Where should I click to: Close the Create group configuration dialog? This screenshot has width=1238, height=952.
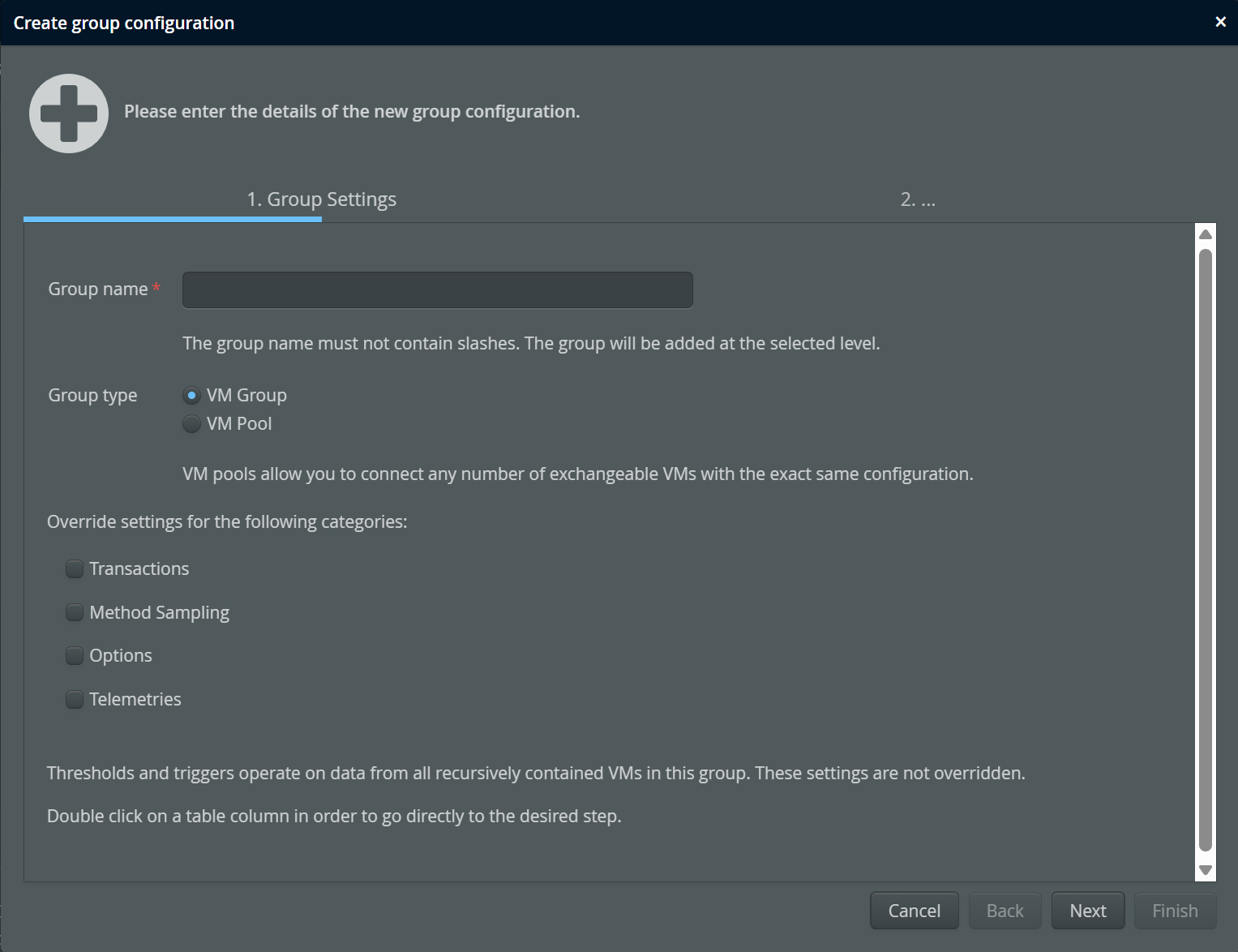pyautogui.click(x=1220, y=22)
